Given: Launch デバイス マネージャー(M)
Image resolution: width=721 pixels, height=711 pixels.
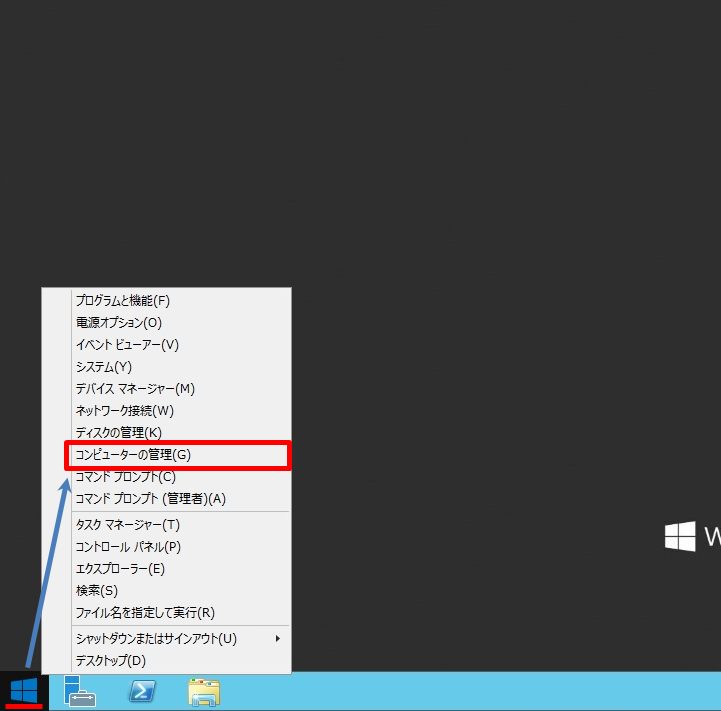Looking at the screenshot, I should tap(166, 389).
